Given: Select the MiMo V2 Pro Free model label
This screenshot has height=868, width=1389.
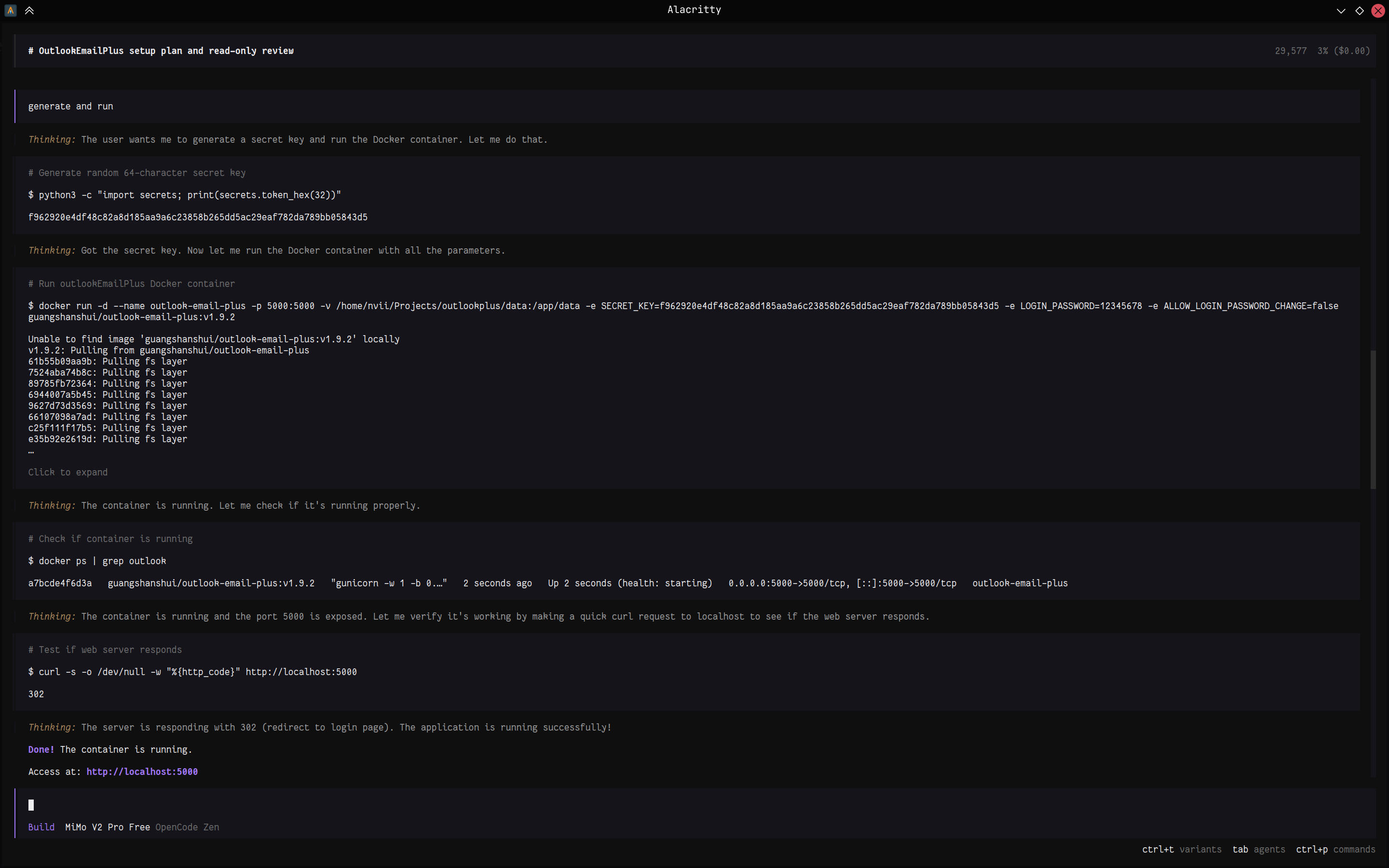Looking at the screenshot, I should [108, 827].
